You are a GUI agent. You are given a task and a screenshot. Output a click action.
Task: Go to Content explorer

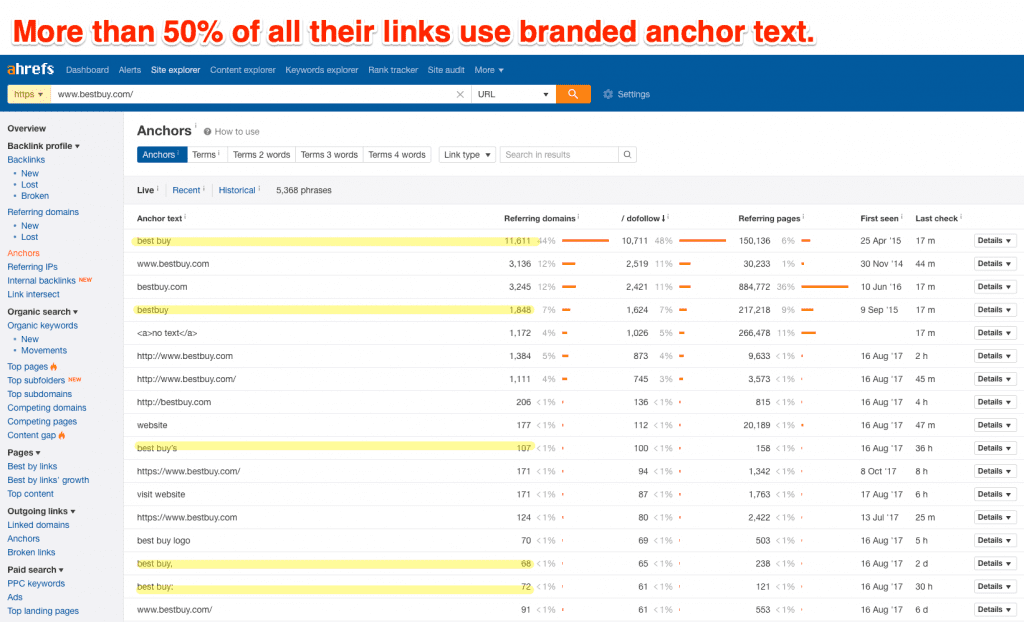(x=242, y=70)
